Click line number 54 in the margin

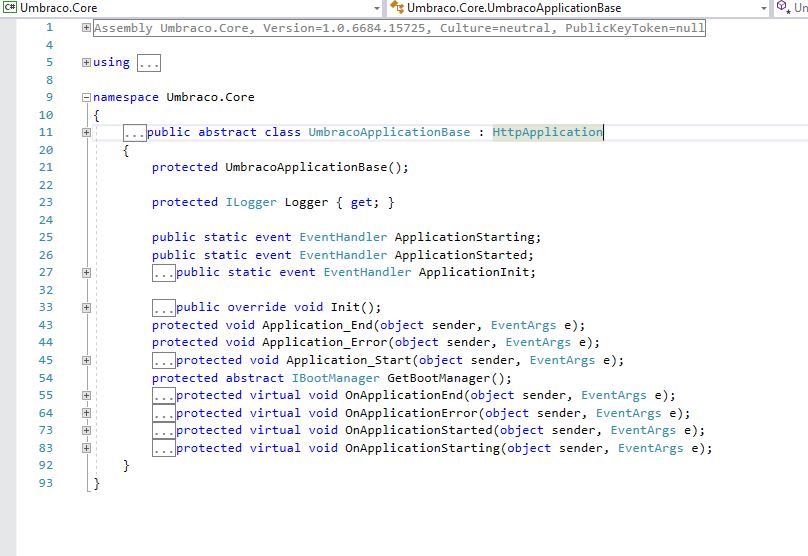46,378
